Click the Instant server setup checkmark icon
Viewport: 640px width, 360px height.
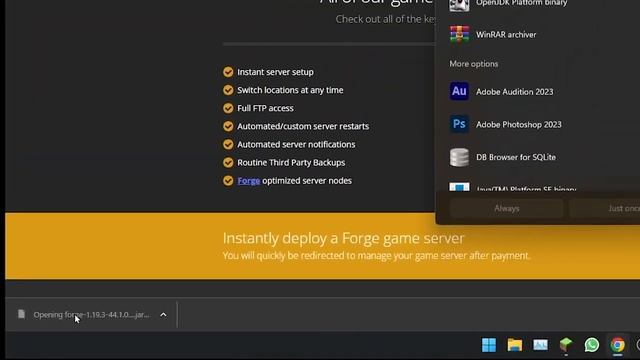coord(228,72)
